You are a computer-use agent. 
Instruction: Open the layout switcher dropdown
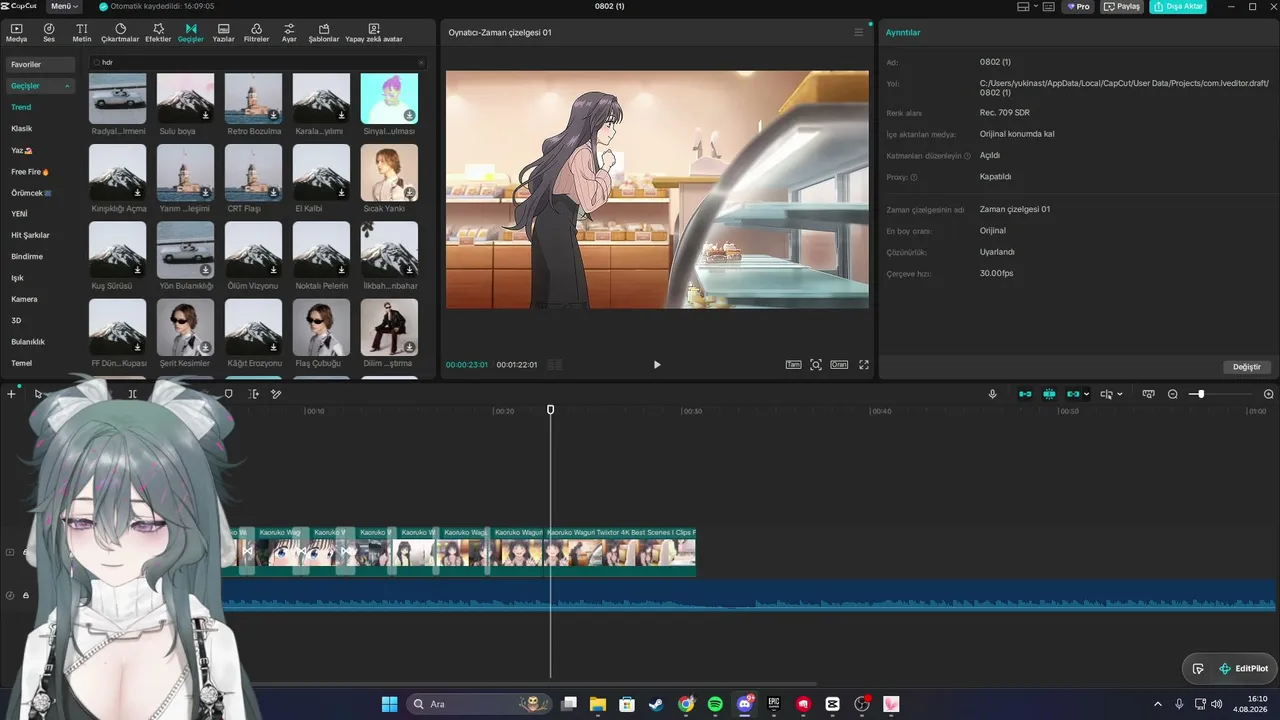point(1027,6)
